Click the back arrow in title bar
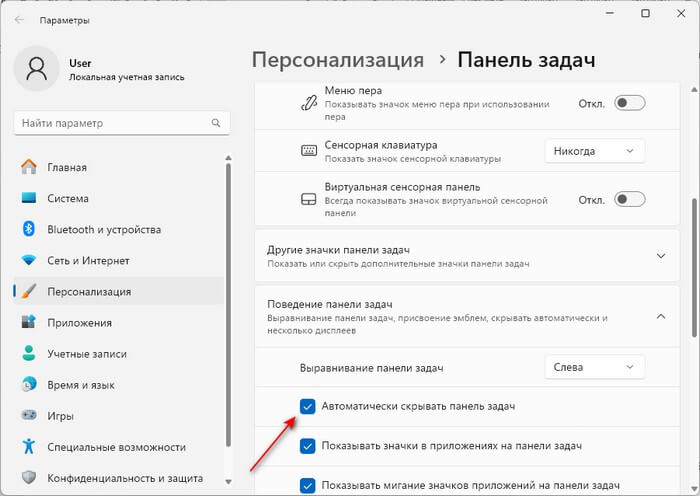 [20, 19]
